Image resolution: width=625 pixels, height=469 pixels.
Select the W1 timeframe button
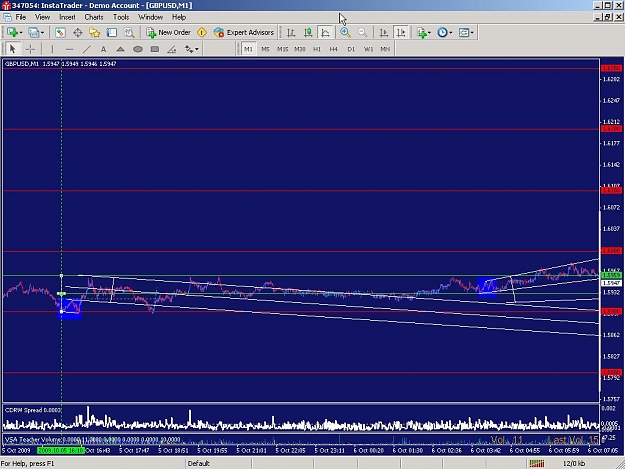pyautogui.click(x=368, y=49)
